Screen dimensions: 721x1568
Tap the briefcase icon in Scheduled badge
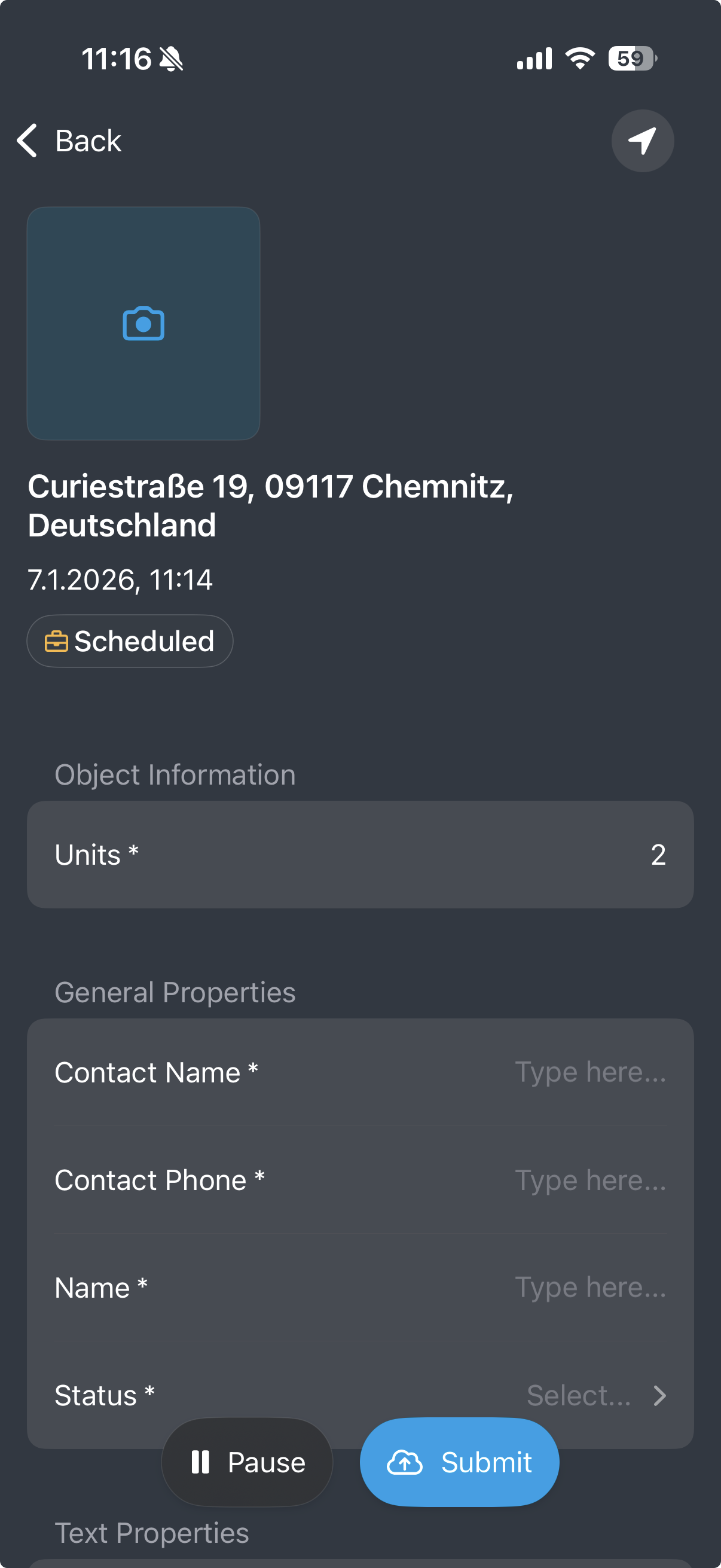[x=56, y=642]
